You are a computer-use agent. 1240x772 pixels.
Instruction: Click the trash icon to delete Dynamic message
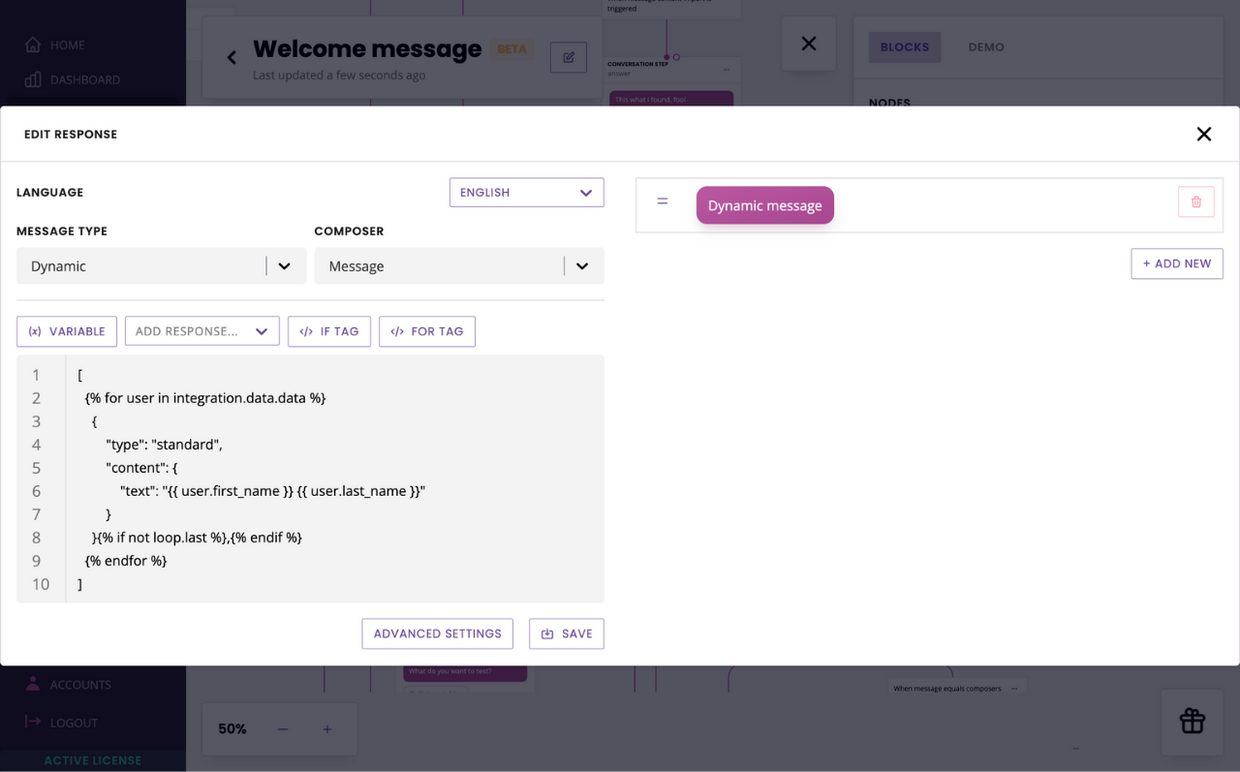coord(1196,202)
